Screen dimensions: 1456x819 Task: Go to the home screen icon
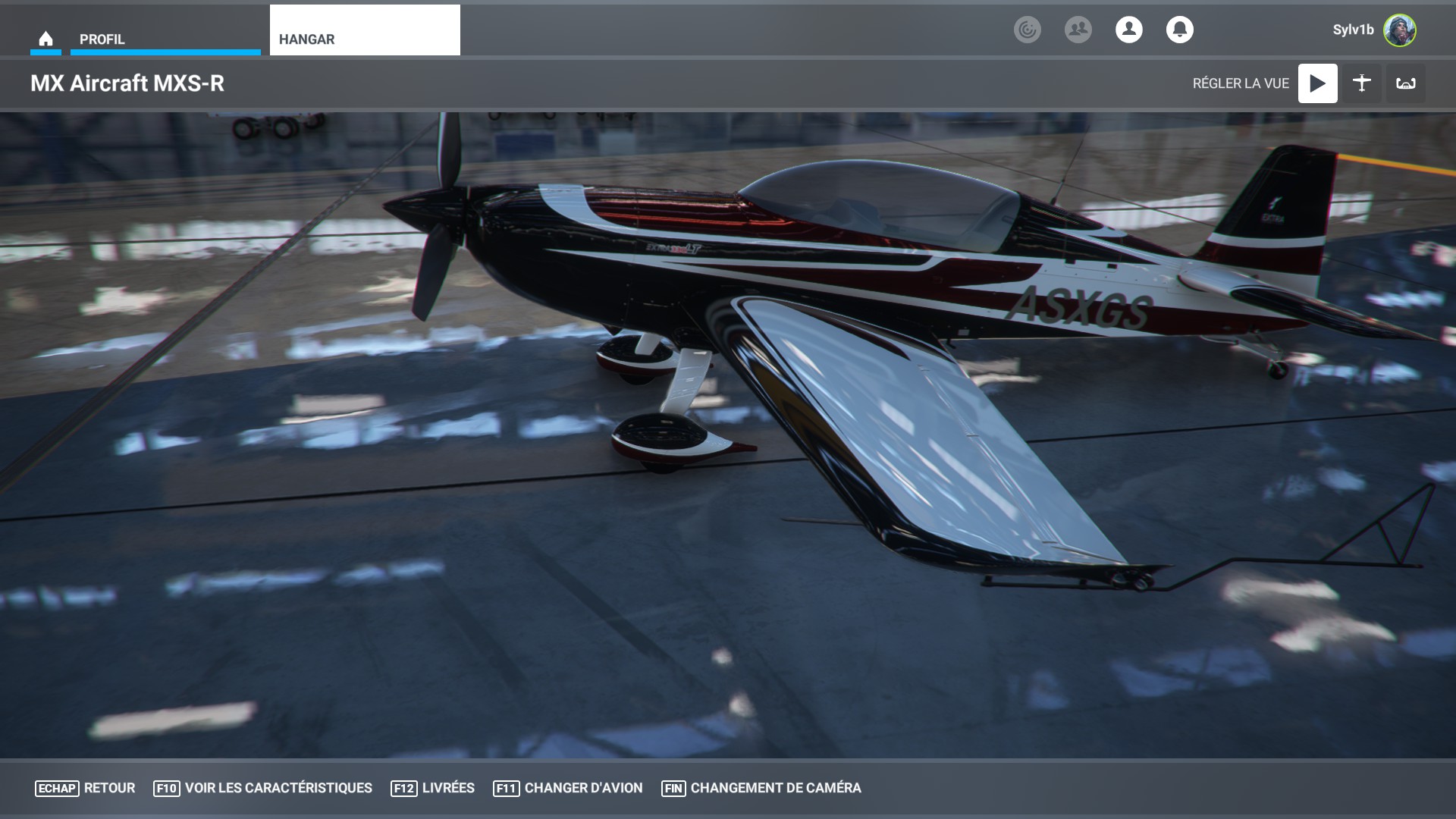tap(45, 38)
